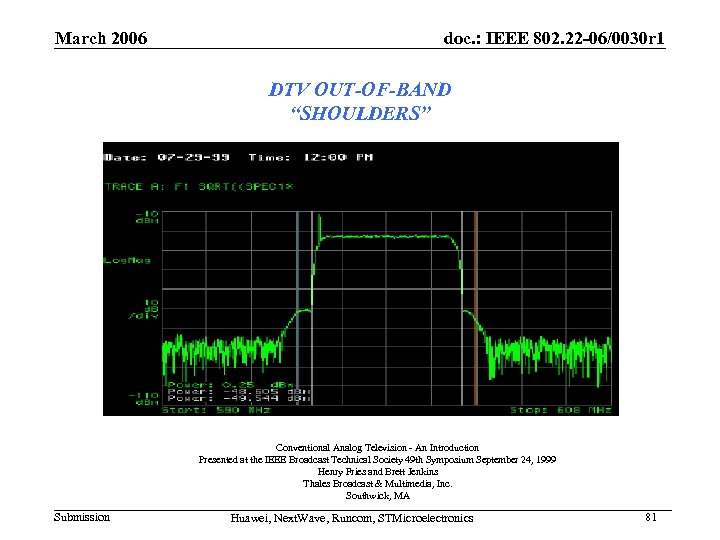Click the 'Date: 07-29-99' readout

pyautogui.click(x=167, y=158)
